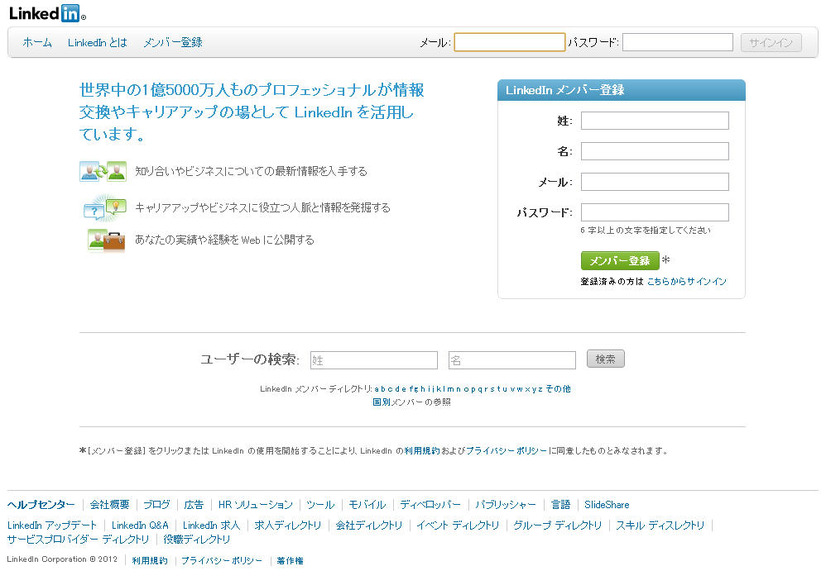The width and height of the screenshot is (826, 585).
Task: Focus the 名 field in registration form
Action: pyautogui.click(x=655, y=151)
